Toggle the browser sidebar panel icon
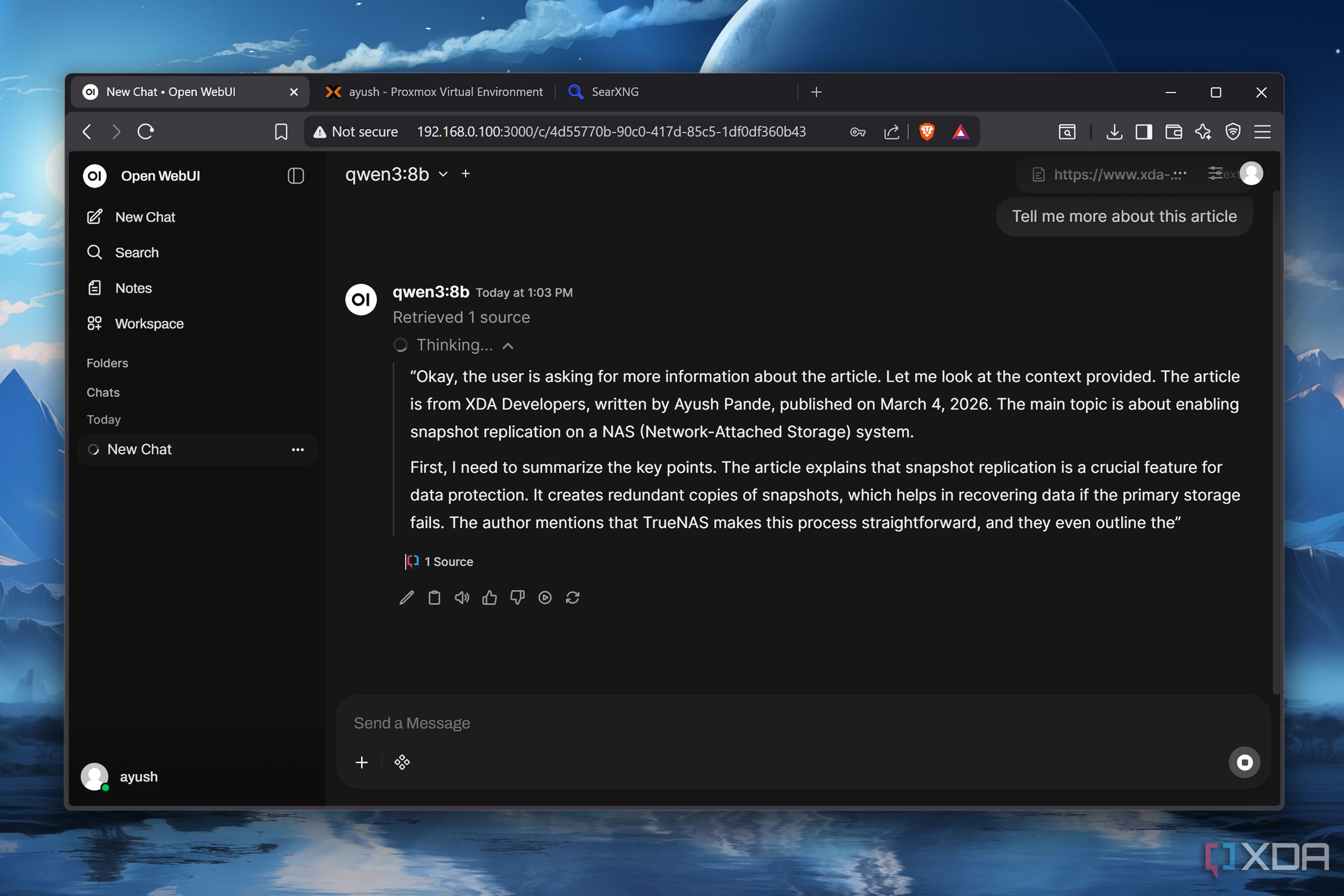Image resolution: width=1344 pixels, height=896 pixels. click(1144, 132)
